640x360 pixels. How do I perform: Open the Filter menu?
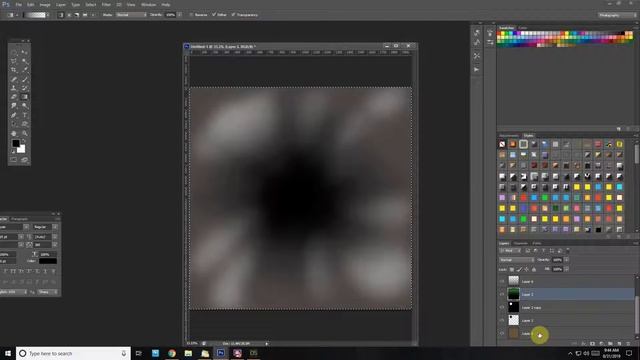tap(106, 4)
